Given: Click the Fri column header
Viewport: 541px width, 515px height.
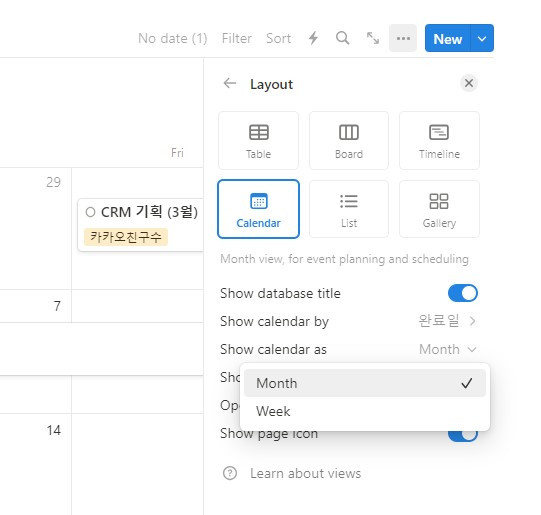Looking at the screenshot, I should click(177, 152).
